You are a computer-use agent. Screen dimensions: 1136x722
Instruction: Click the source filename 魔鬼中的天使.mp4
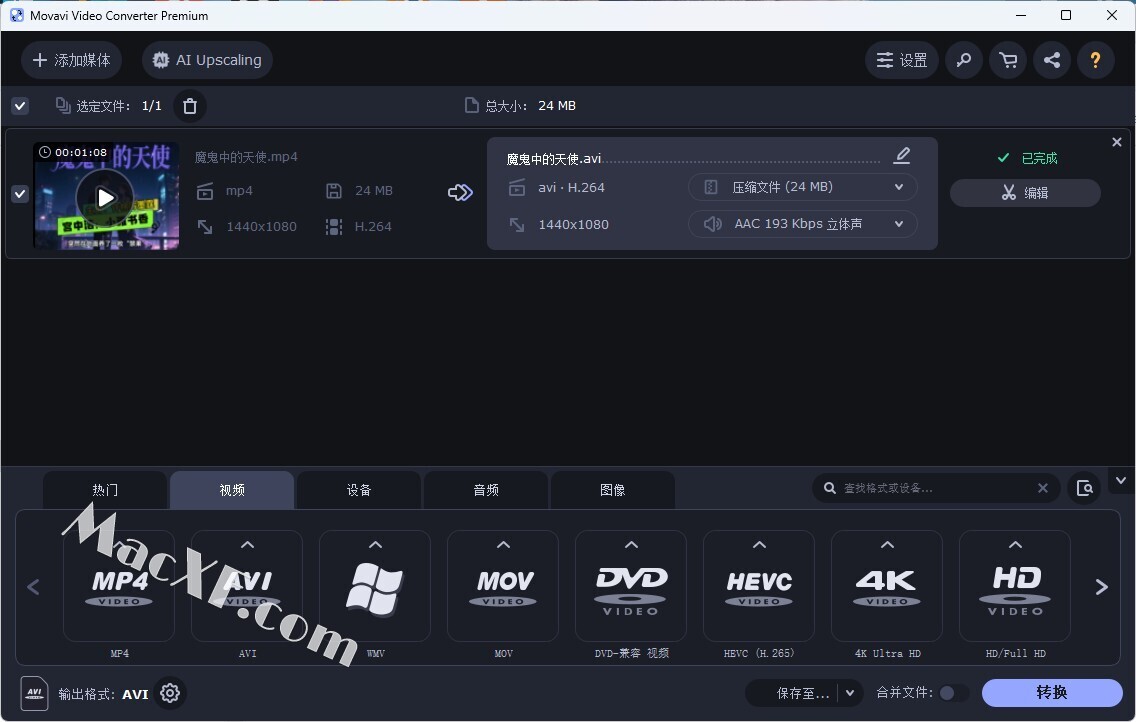[246, 157]
